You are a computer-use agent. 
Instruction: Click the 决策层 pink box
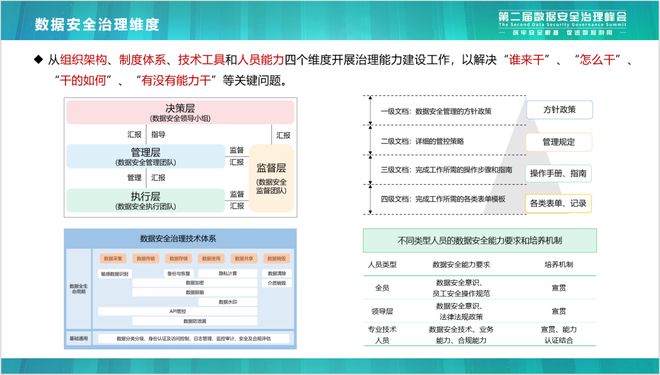click(x=180, y=112)
